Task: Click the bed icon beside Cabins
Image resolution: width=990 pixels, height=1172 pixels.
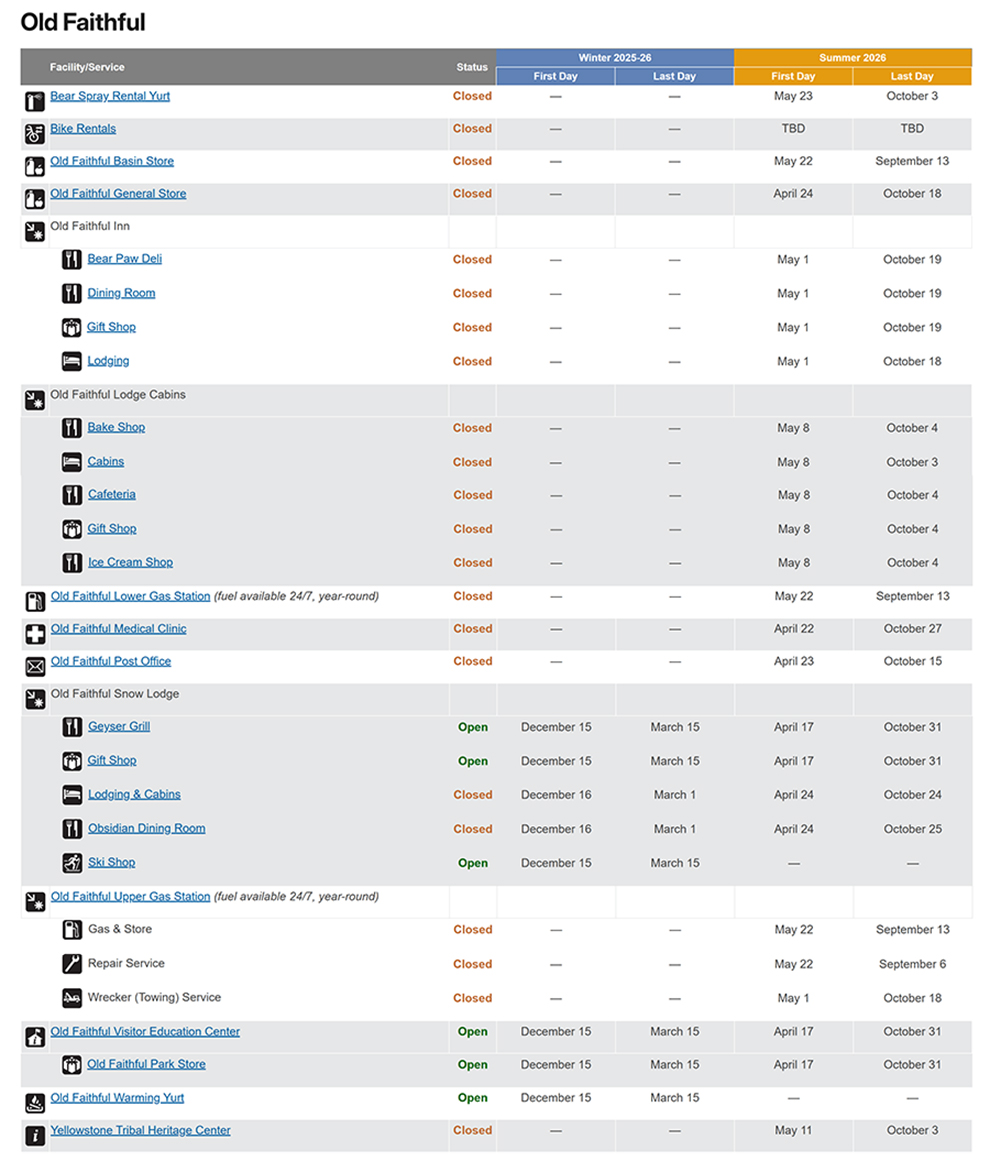Action: click(71, 462)
